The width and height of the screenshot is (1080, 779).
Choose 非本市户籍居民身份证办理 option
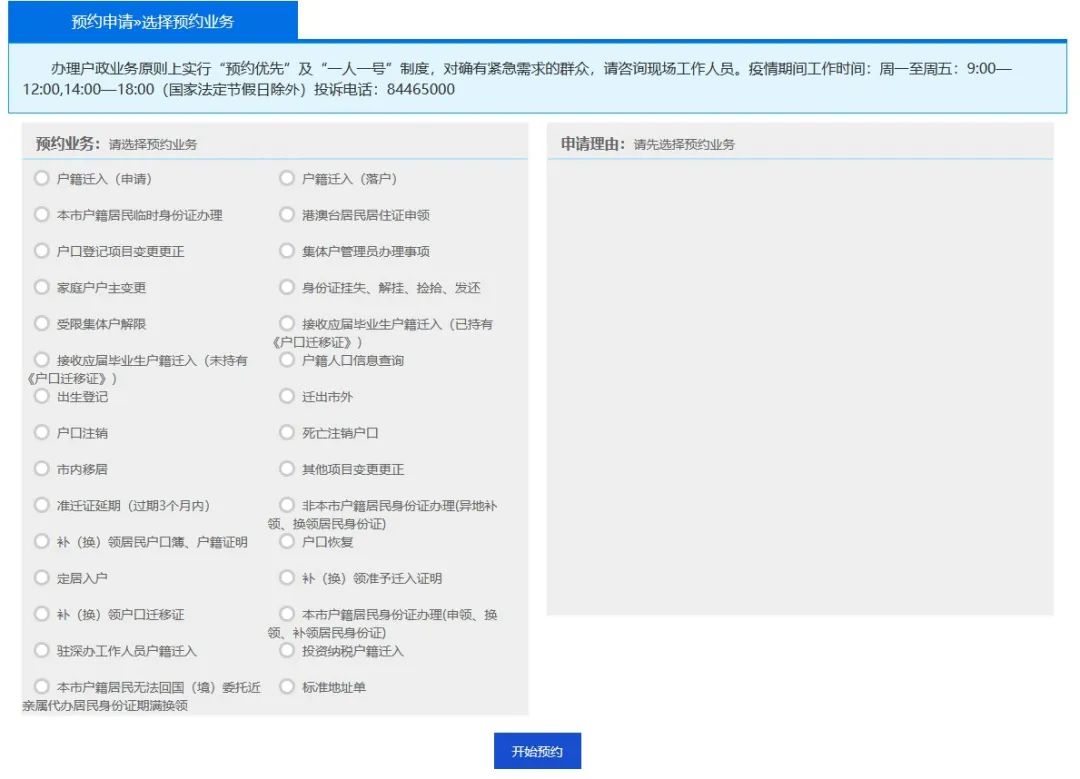click(287, 505)
